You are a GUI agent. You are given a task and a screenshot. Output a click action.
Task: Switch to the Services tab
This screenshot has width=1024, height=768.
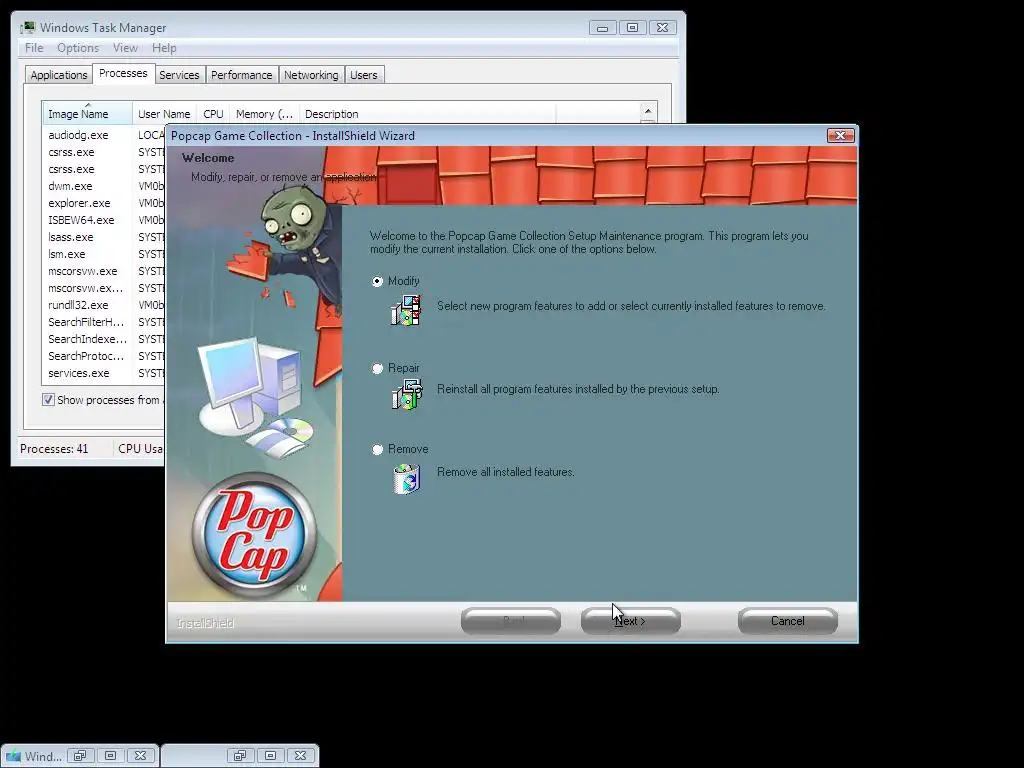pyautogui.click(x=179, y=75)
